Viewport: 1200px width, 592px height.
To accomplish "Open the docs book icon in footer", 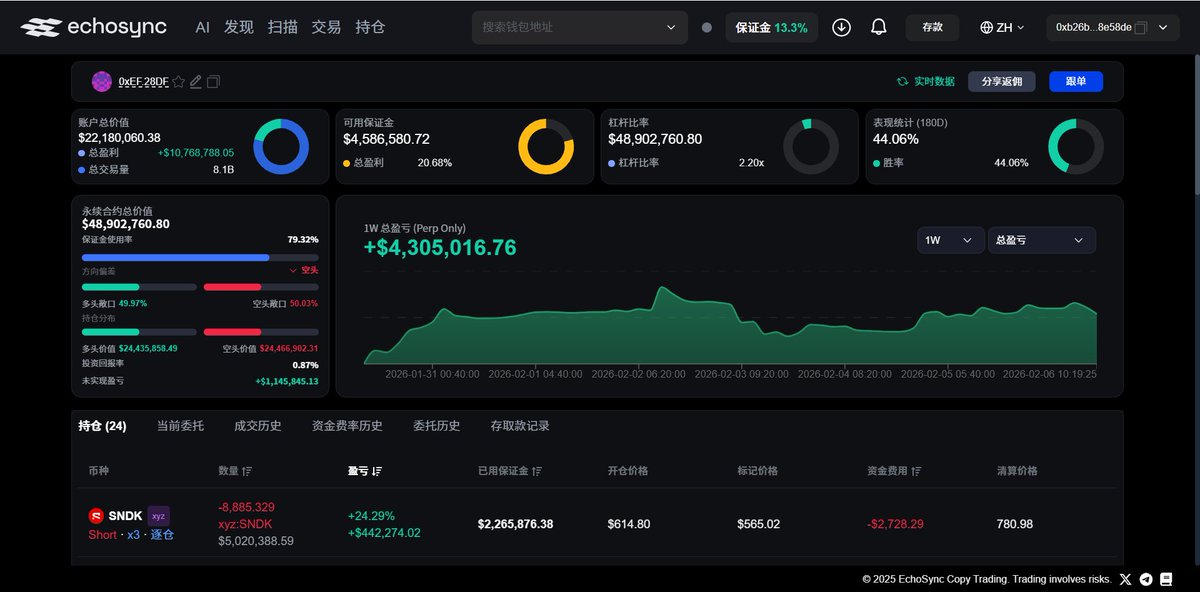I will [1165, 579].
